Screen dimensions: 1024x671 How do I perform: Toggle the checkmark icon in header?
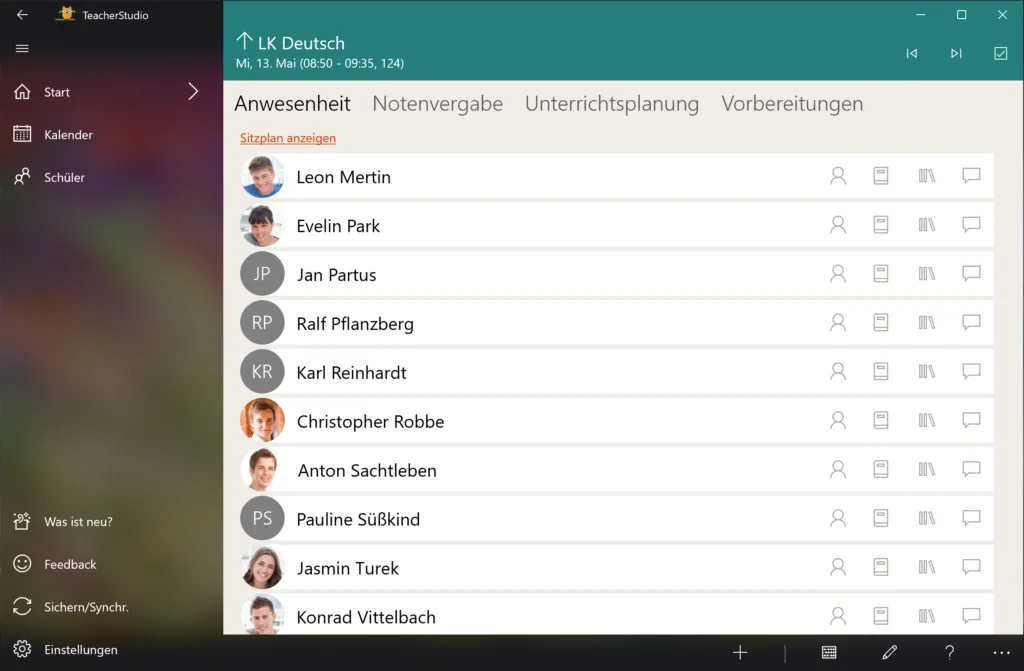[x=1000, y=54]
